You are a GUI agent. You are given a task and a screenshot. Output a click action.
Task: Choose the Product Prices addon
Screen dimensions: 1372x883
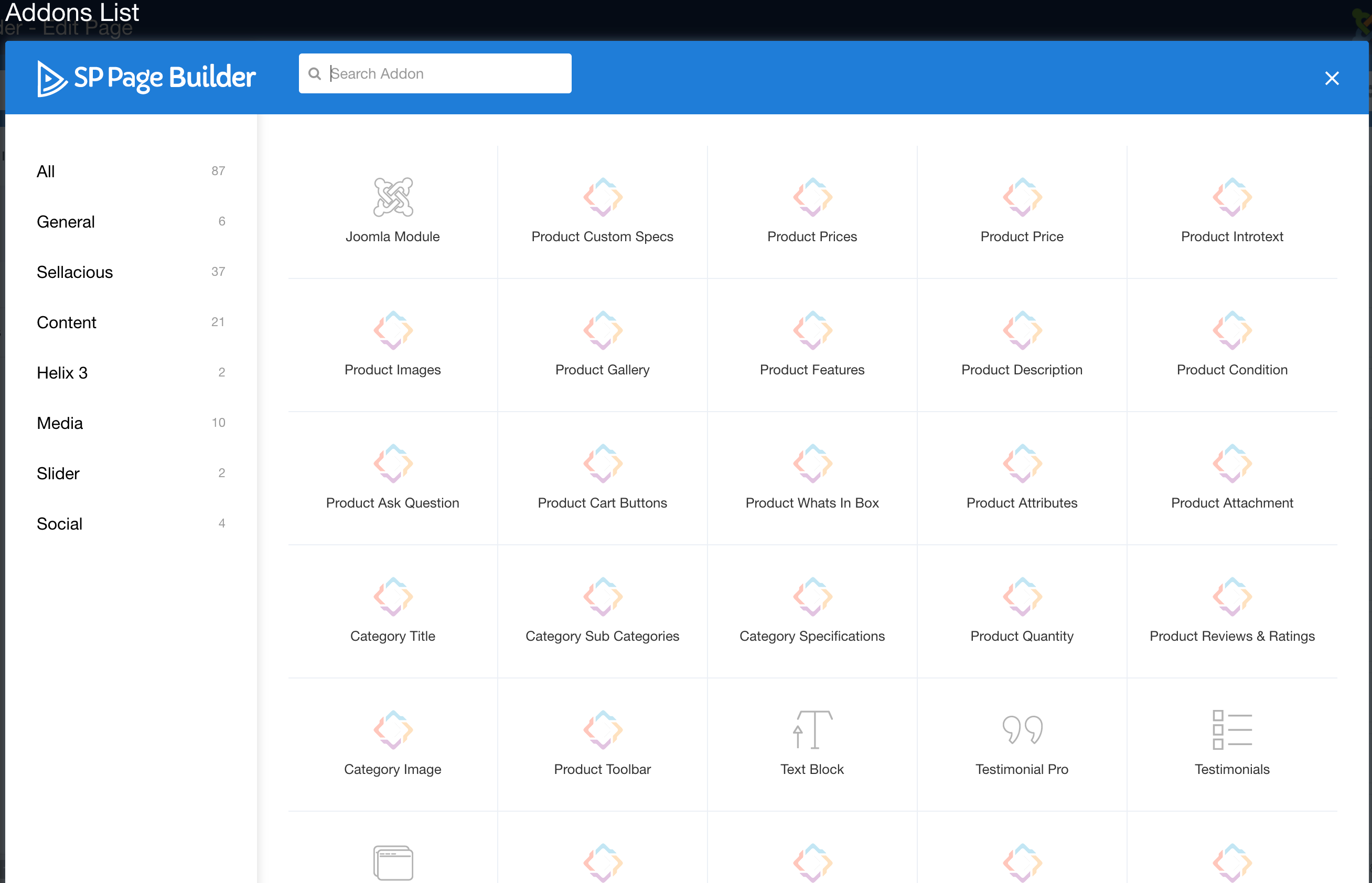812,212
